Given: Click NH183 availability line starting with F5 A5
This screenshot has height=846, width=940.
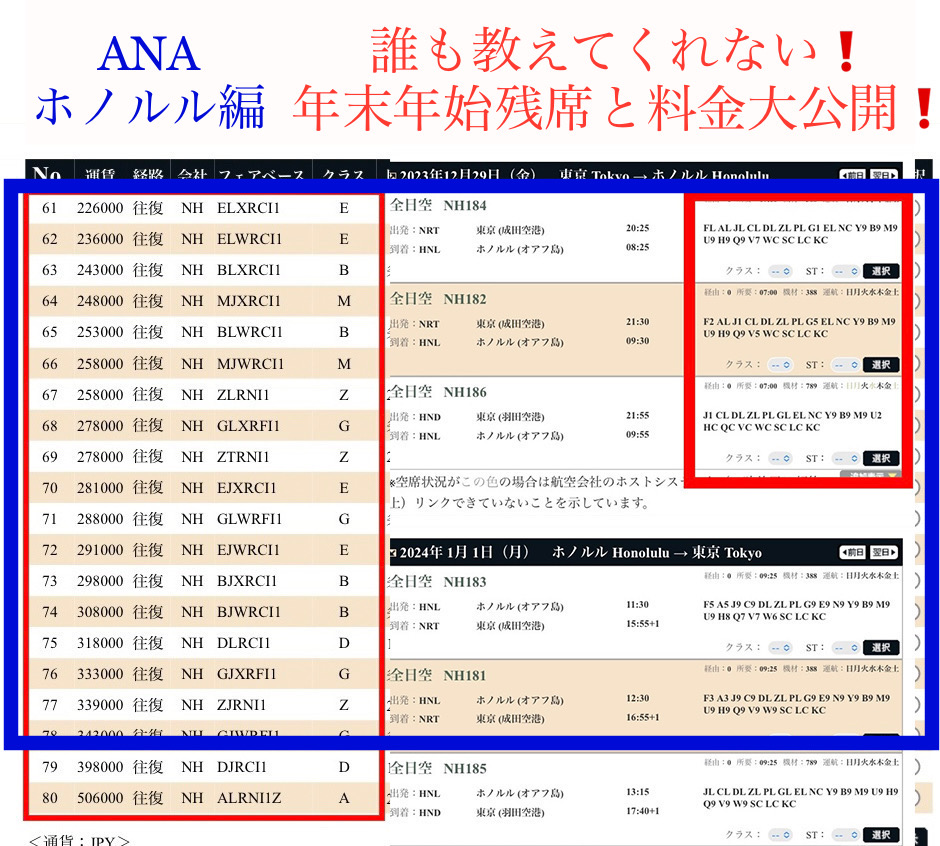Looking at the screenshot, I should tap(797, 604).
